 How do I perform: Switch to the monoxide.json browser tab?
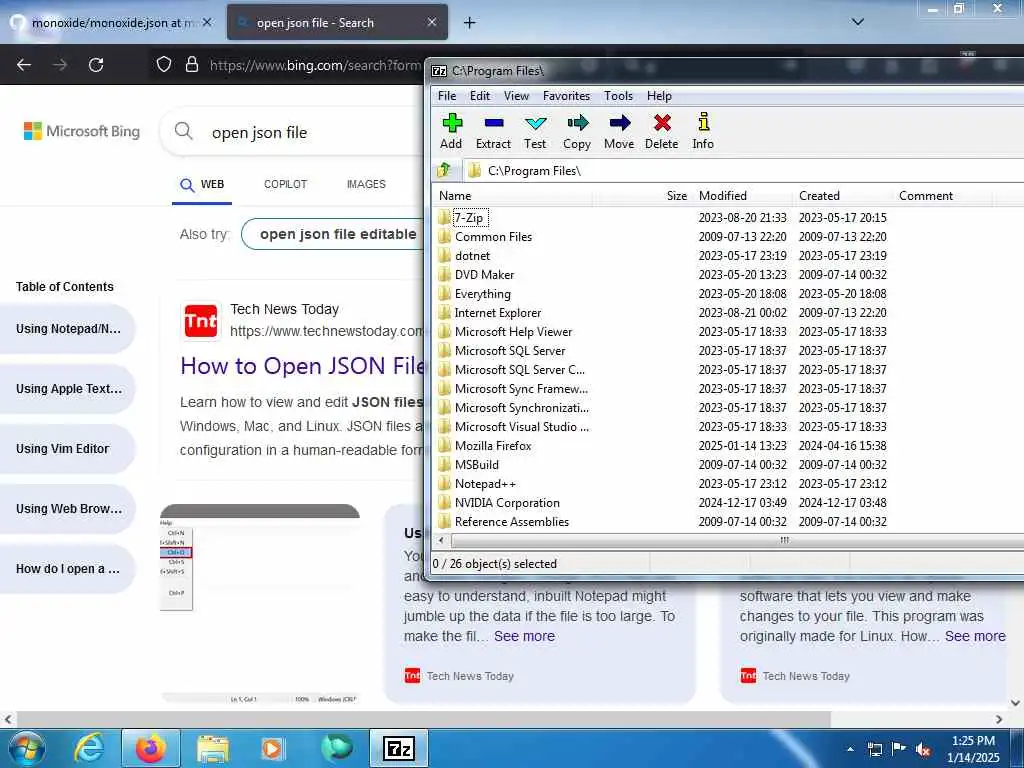[x=113, y=22]
